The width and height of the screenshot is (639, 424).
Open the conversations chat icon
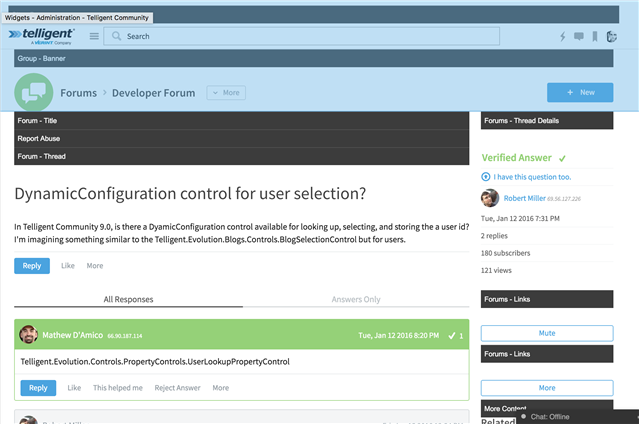tap(579, 37)
